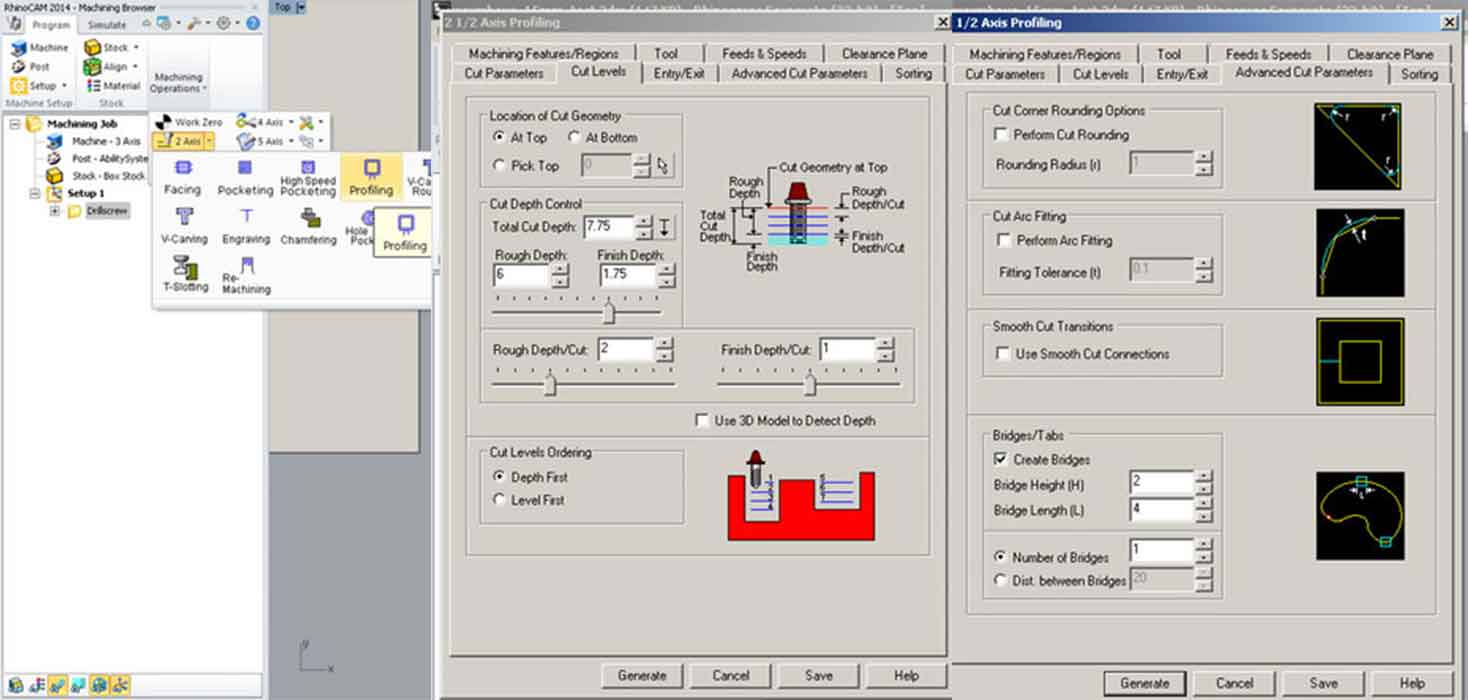Open the 4 Axis dropdown arrow

pos(291,122)
